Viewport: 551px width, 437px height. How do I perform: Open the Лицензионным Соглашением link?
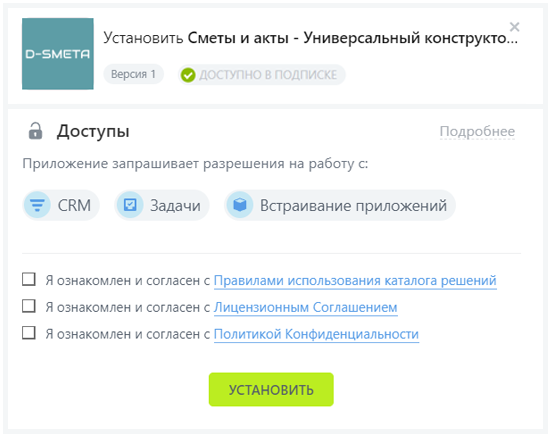(x=305, y=307)
